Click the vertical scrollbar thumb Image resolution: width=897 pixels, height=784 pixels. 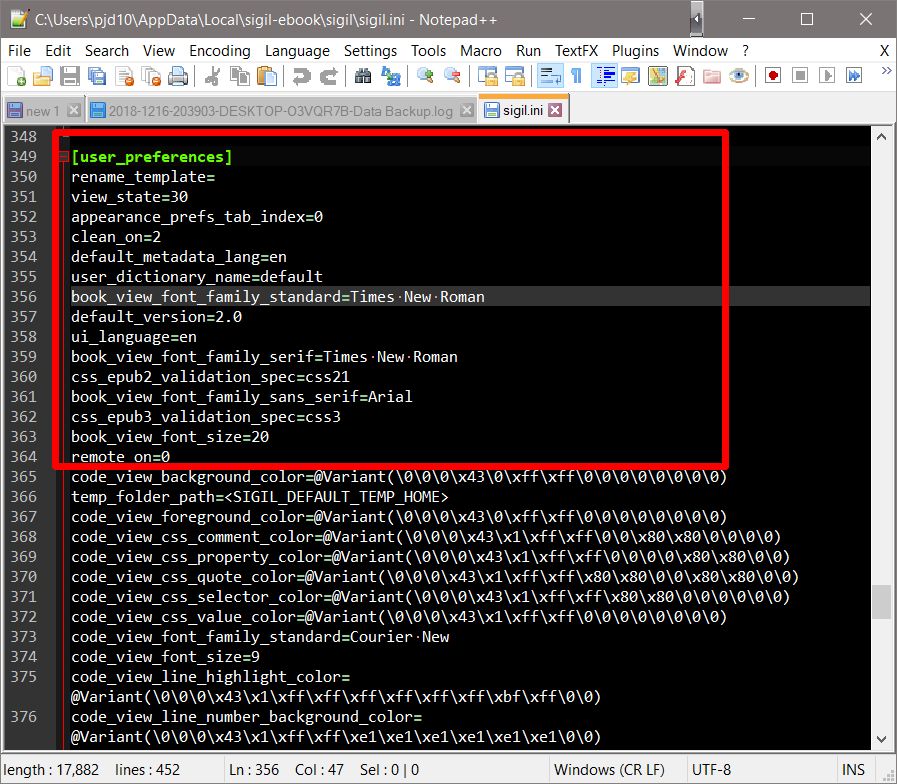882,601
